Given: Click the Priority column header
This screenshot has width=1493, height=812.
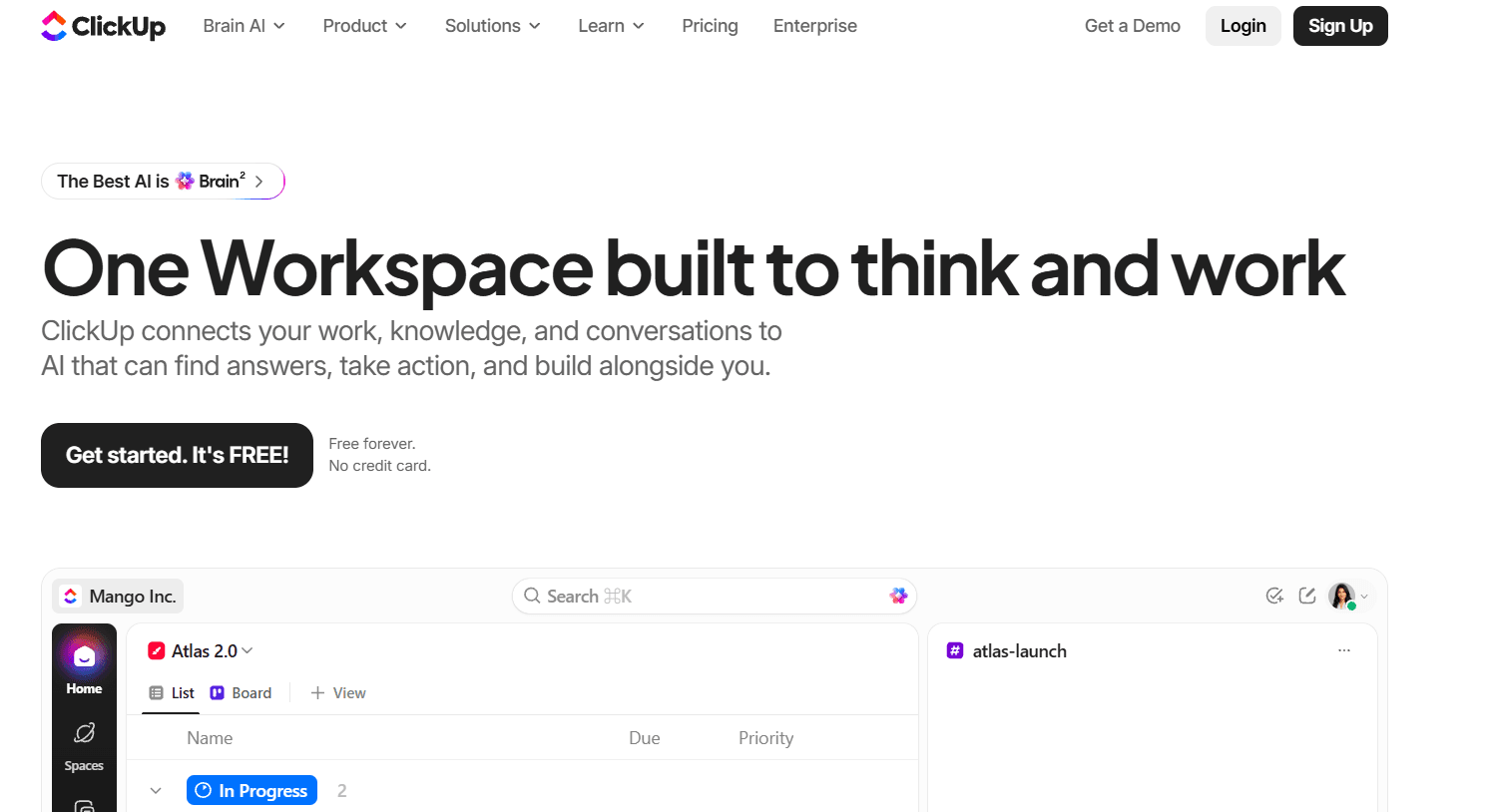Looking at the screenshot, I should [765, 738].
